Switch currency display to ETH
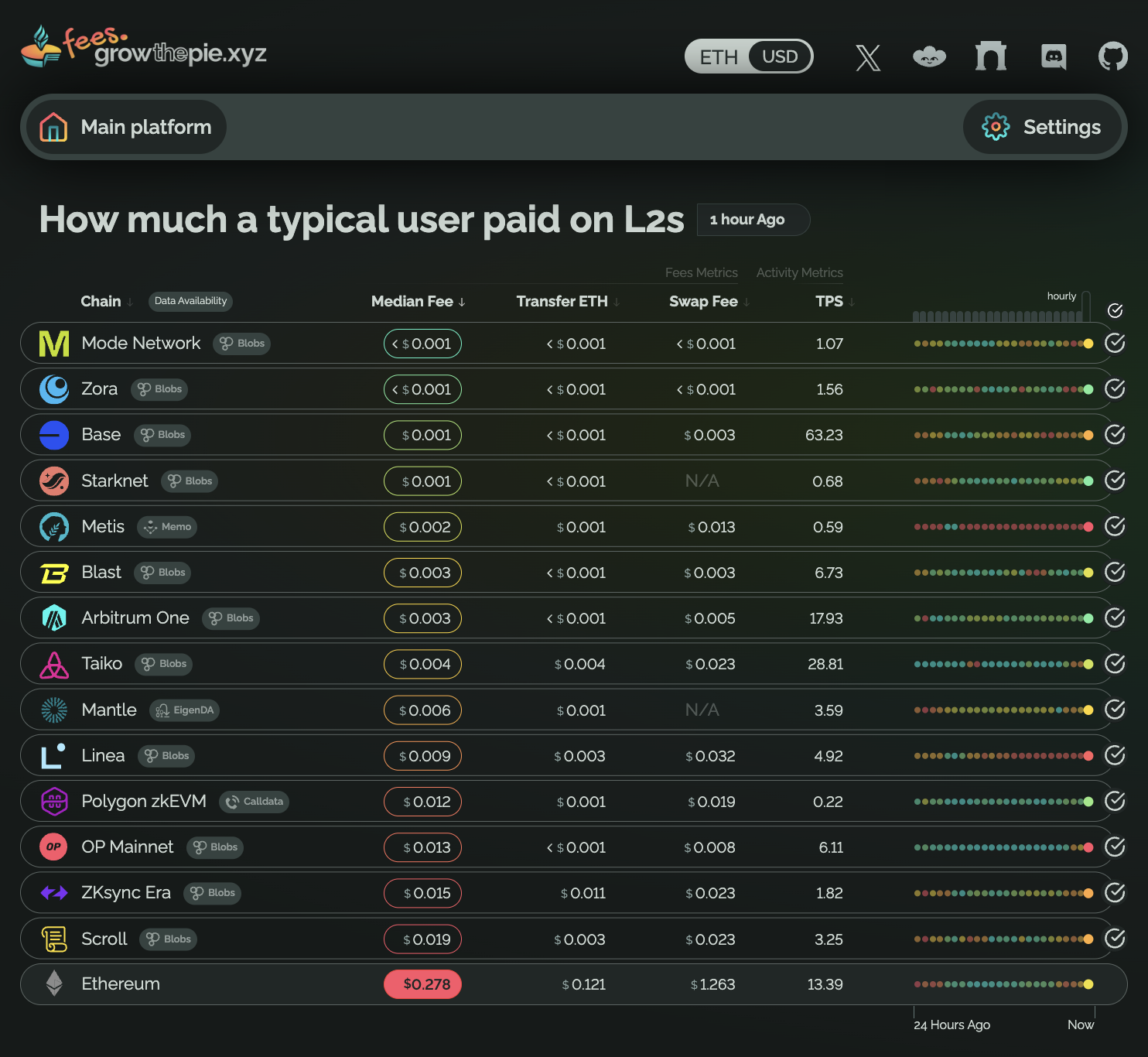The width and height of the screenshot is (1148, 1057). point(719,56)
